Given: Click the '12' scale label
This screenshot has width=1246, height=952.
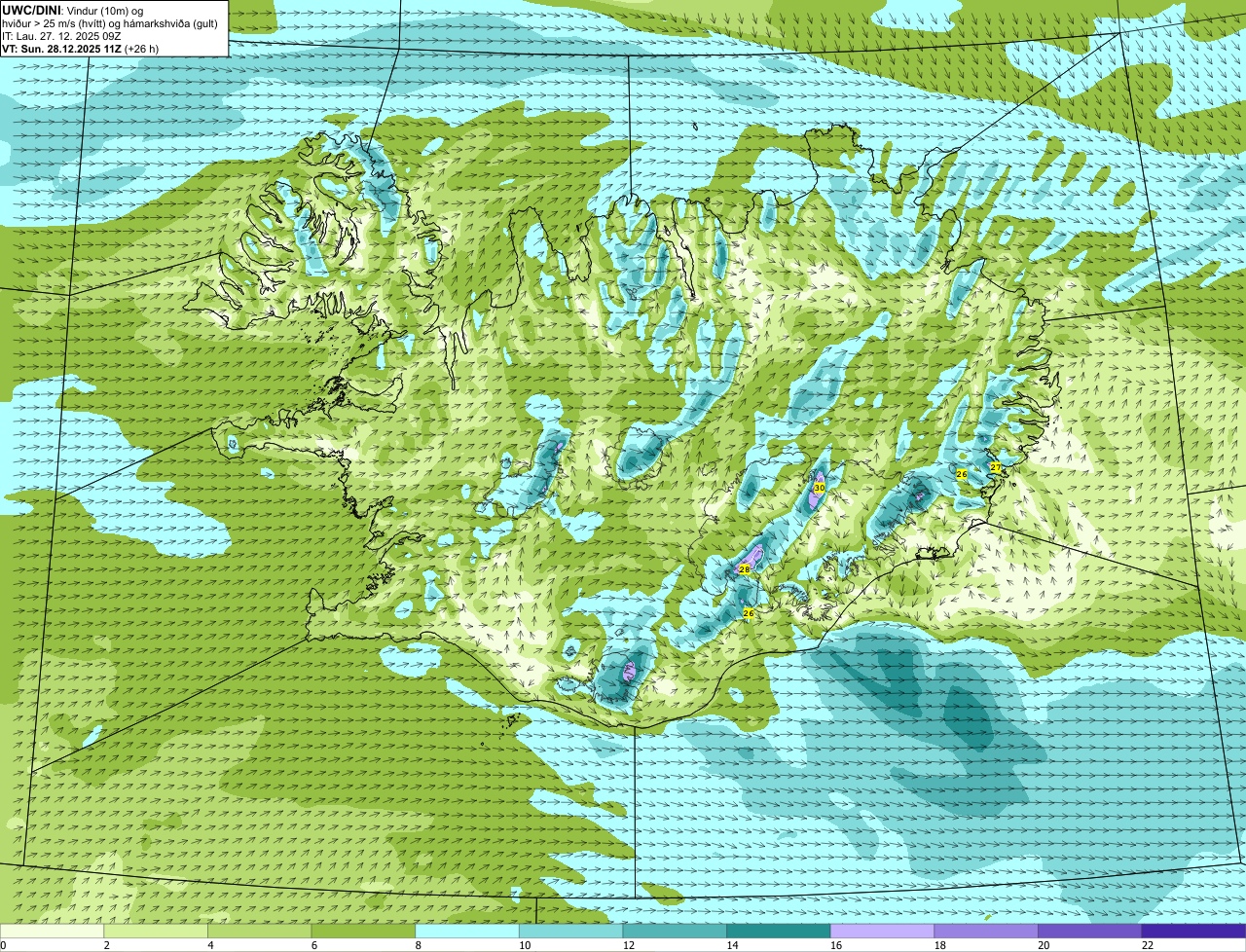Looking at the screenshot, I should pos(629,945).
